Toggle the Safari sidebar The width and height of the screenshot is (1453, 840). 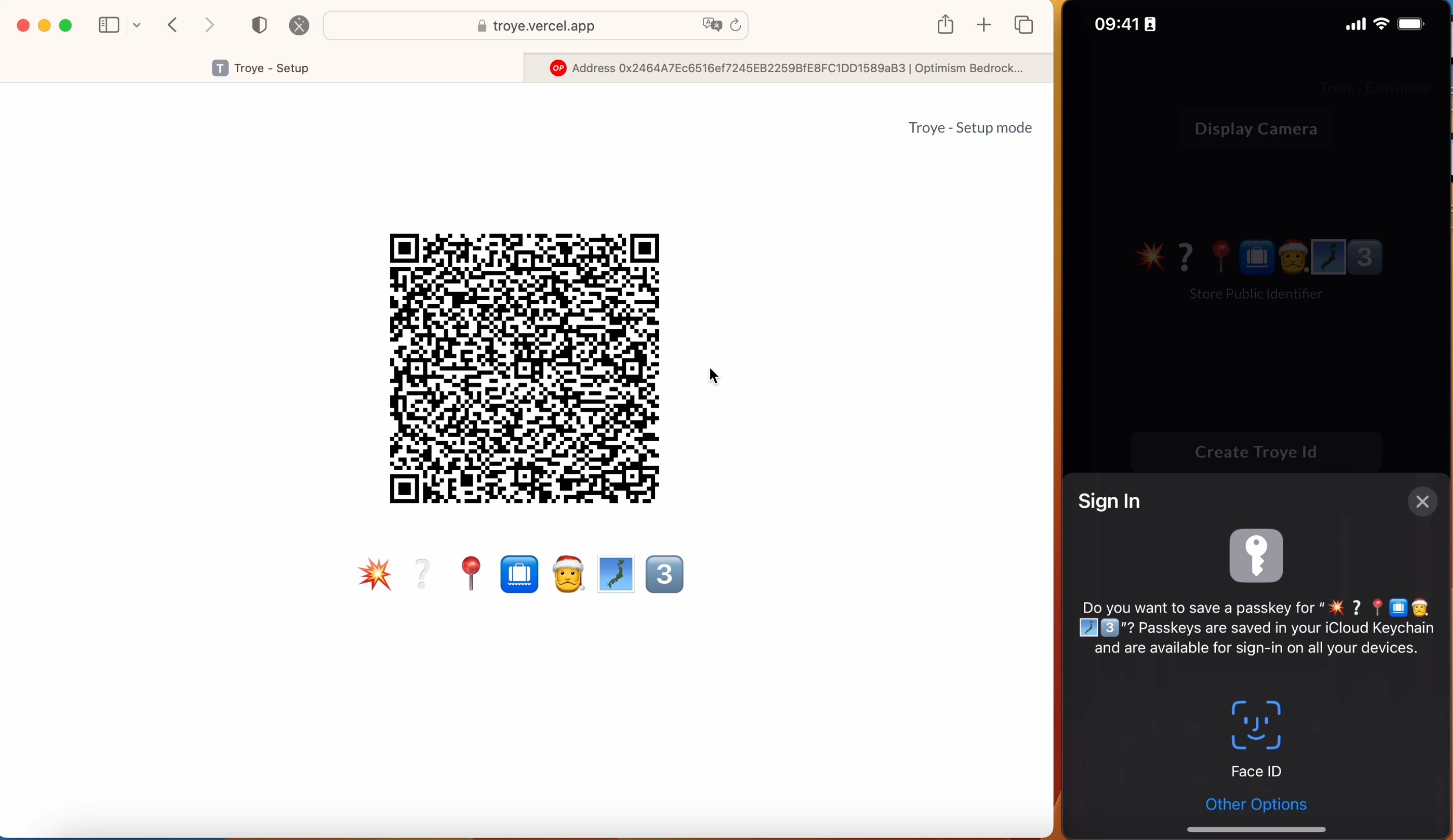pos(109,25)
